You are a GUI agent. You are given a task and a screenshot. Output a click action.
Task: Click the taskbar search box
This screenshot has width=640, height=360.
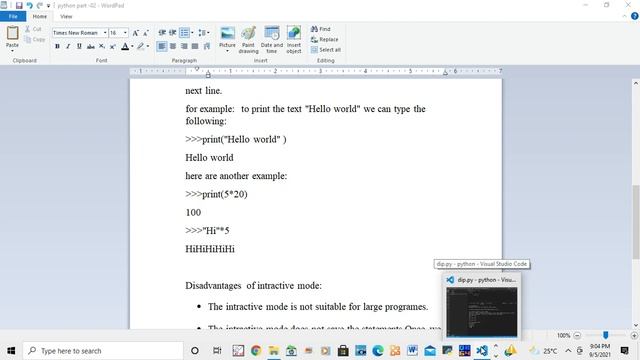click(103, 351)
